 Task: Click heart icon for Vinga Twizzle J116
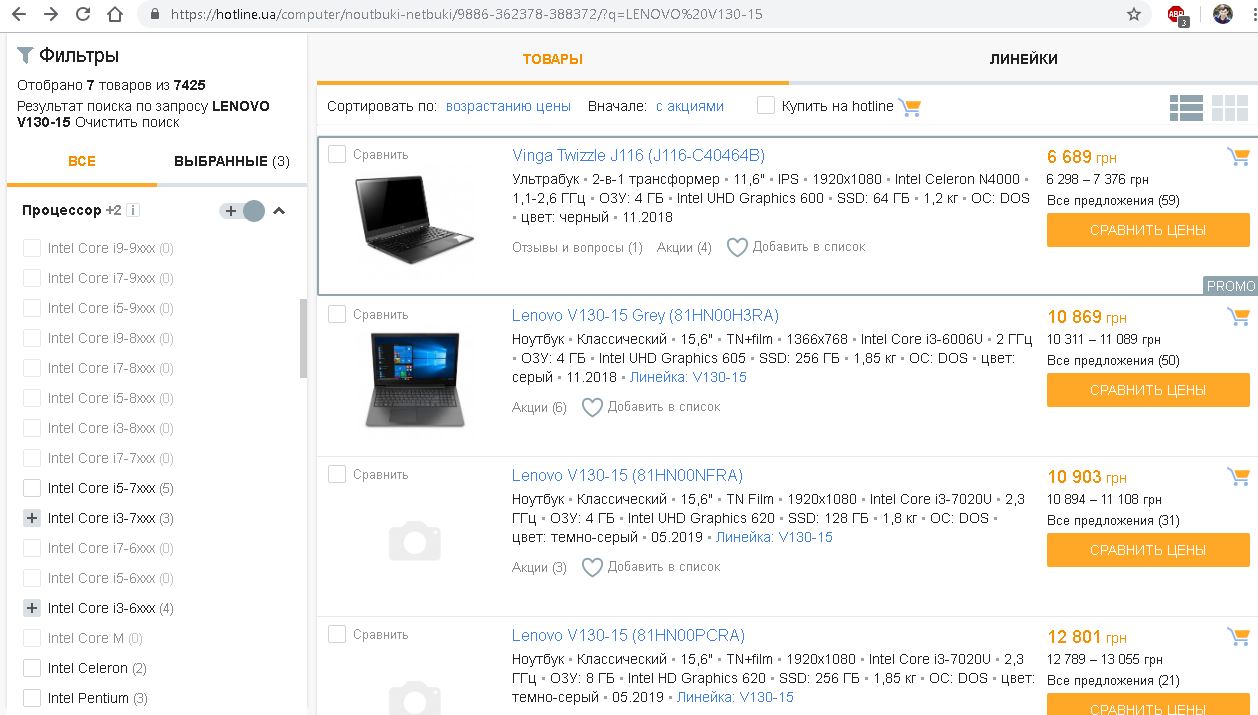pyautogui.click(x=737, y=247)
